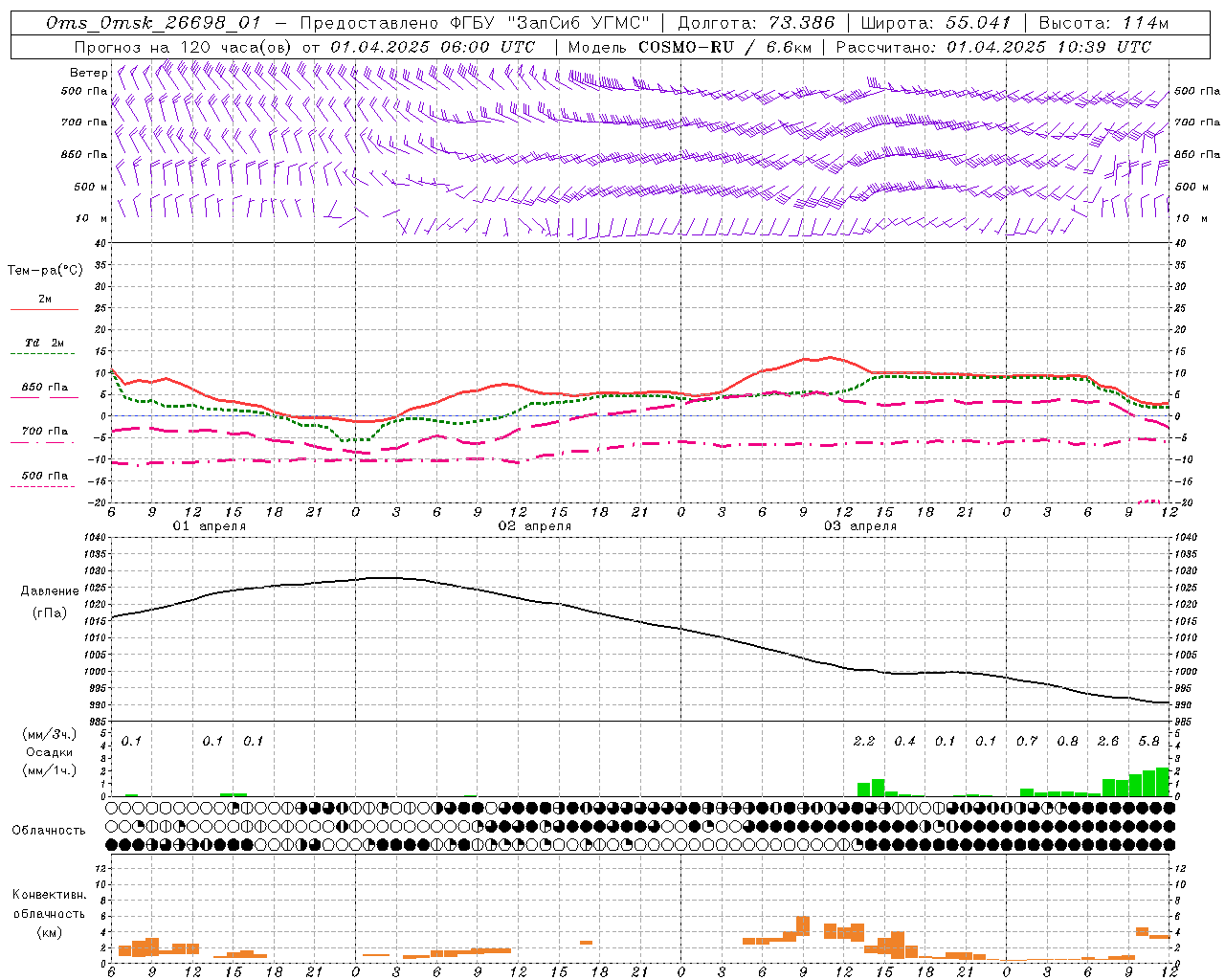
Task: Click the 3-hour precipitation value 0.7
Action: coord(1027,741)
